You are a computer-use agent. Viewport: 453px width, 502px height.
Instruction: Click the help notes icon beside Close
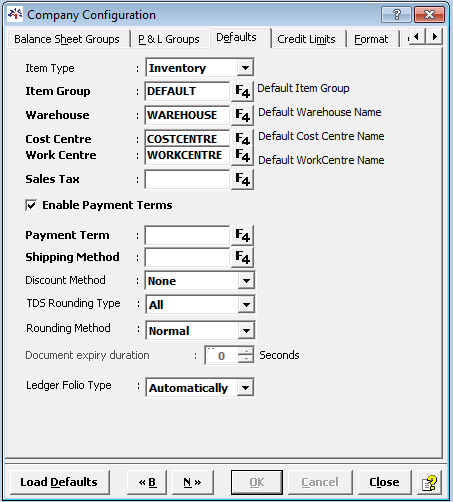pos(429,482)
